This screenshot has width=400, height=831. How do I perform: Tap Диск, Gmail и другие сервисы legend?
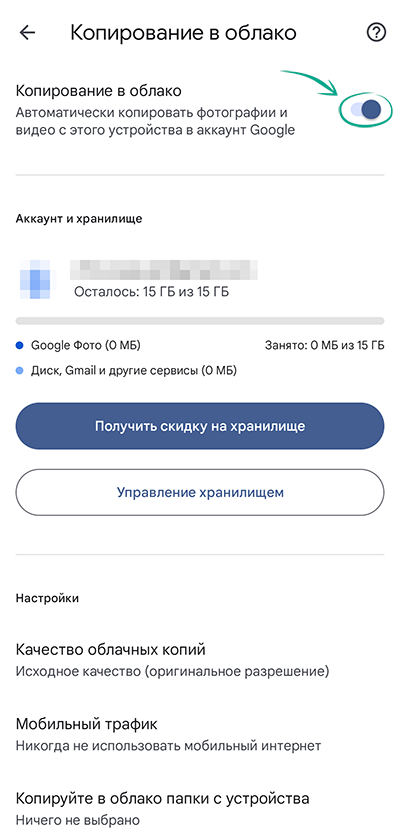pyautogui.click(x=134, y=371)
